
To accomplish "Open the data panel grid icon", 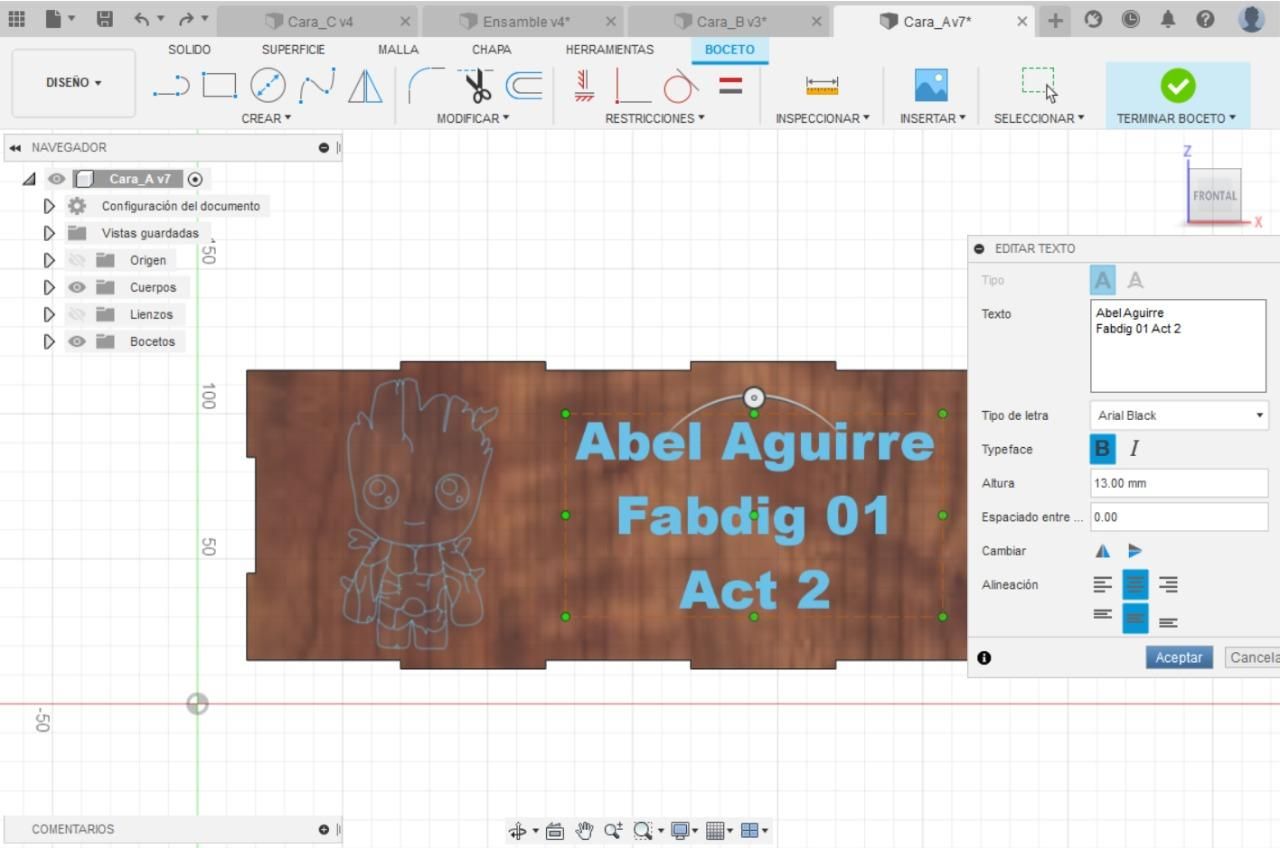I will tap(17, 19).
